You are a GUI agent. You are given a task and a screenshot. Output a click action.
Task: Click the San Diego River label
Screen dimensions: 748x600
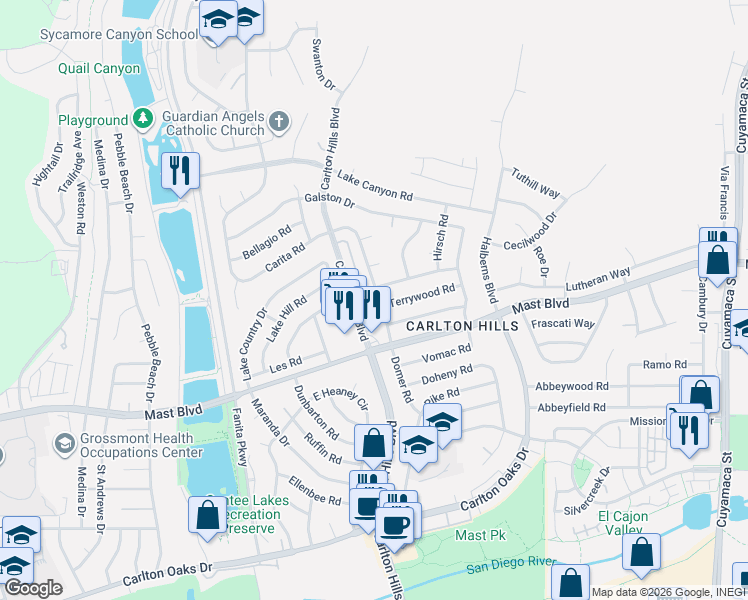(x=511, y=566)
